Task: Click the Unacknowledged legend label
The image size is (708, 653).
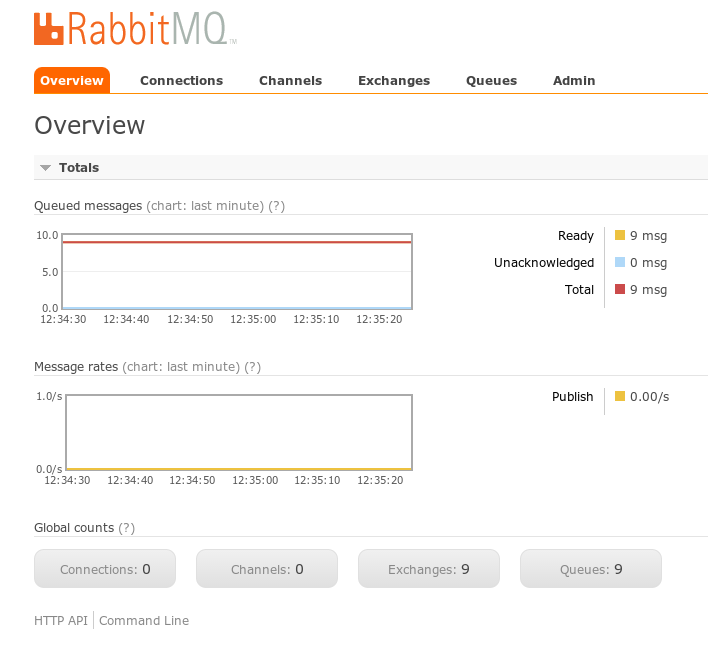Action: (x=544, y=263)
